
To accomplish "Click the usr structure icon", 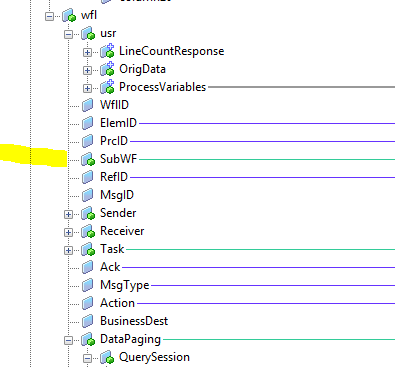I will 88,34.
